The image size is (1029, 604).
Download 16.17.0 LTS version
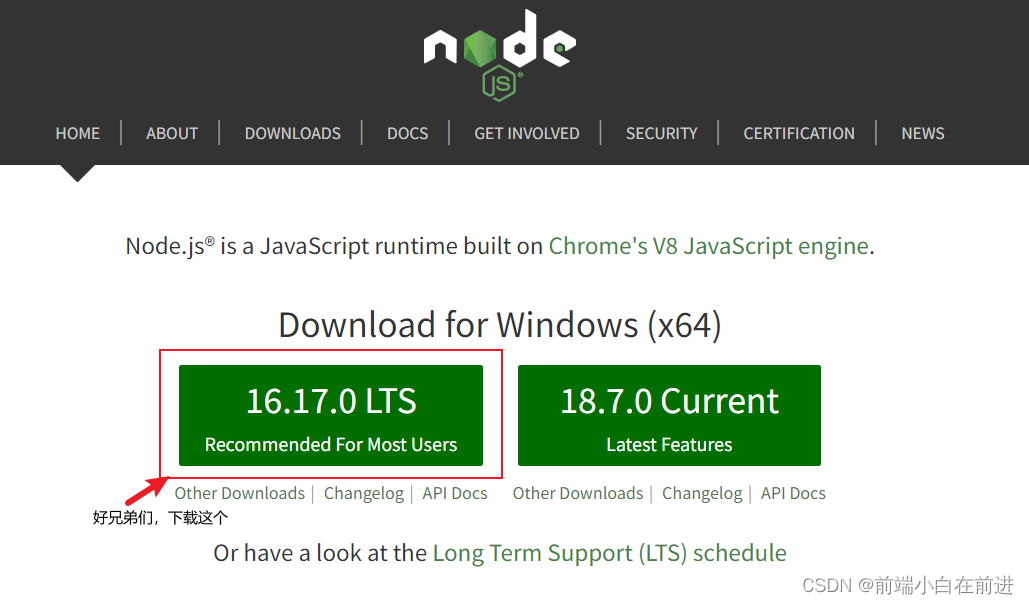click(x=331, y=416)
